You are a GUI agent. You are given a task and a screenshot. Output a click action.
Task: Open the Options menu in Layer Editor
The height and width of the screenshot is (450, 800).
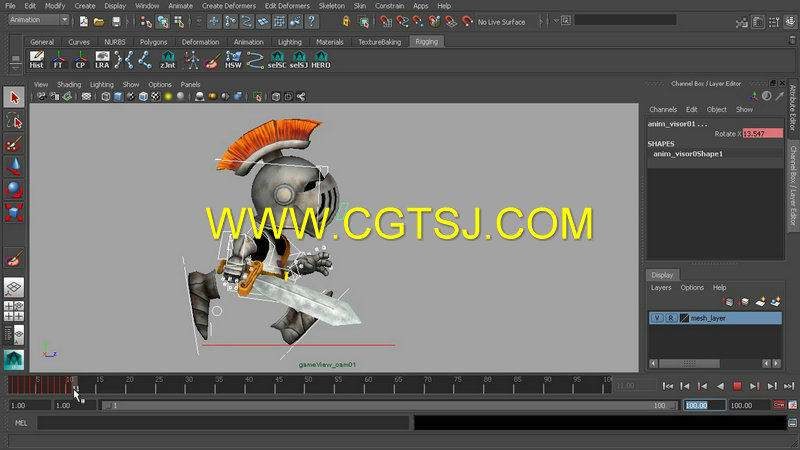[x=692, y=288]
